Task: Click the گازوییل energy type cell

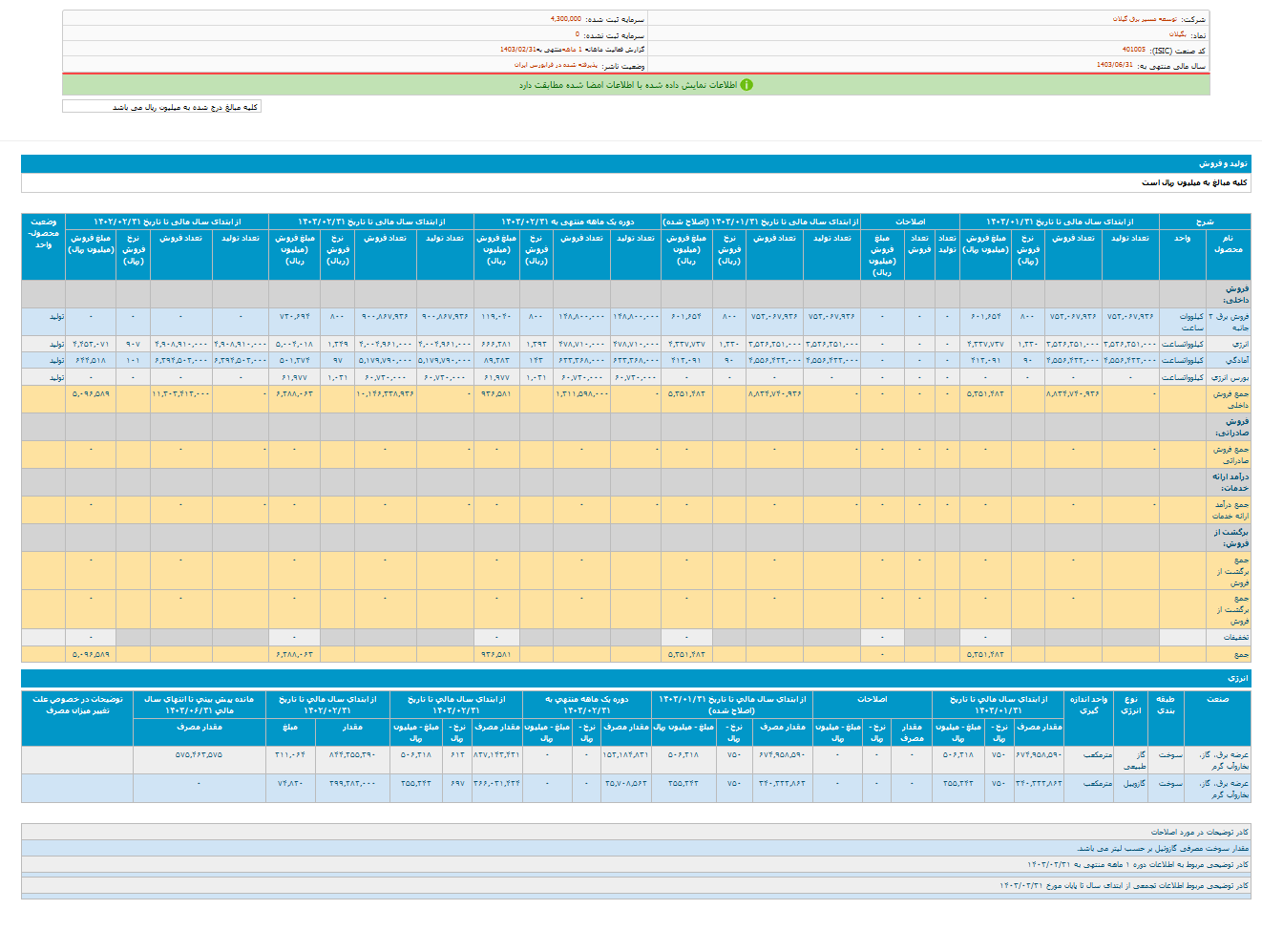Action: tap(1132, 783)
